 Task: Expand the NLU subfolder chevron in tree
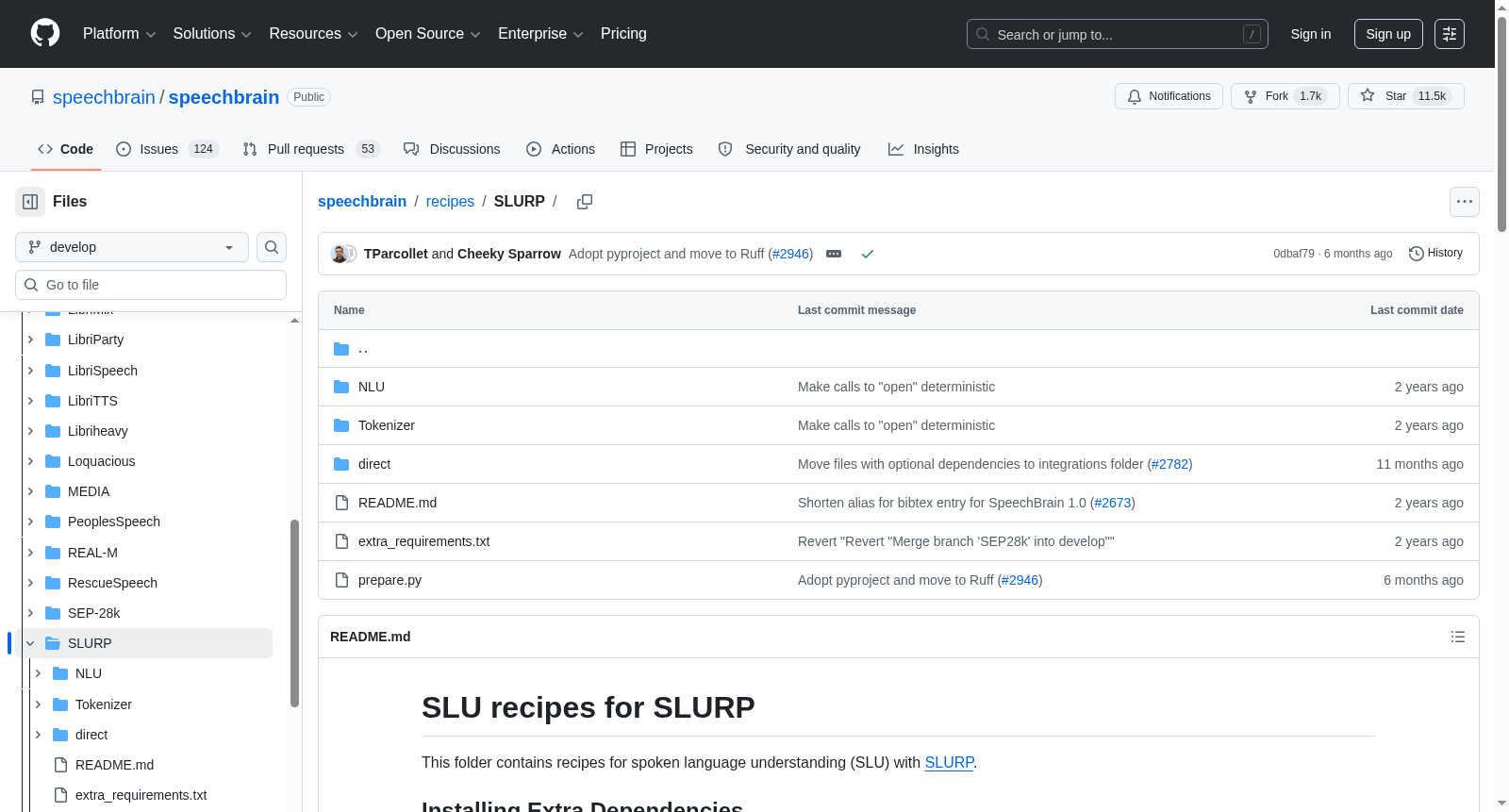coord(38,673)
